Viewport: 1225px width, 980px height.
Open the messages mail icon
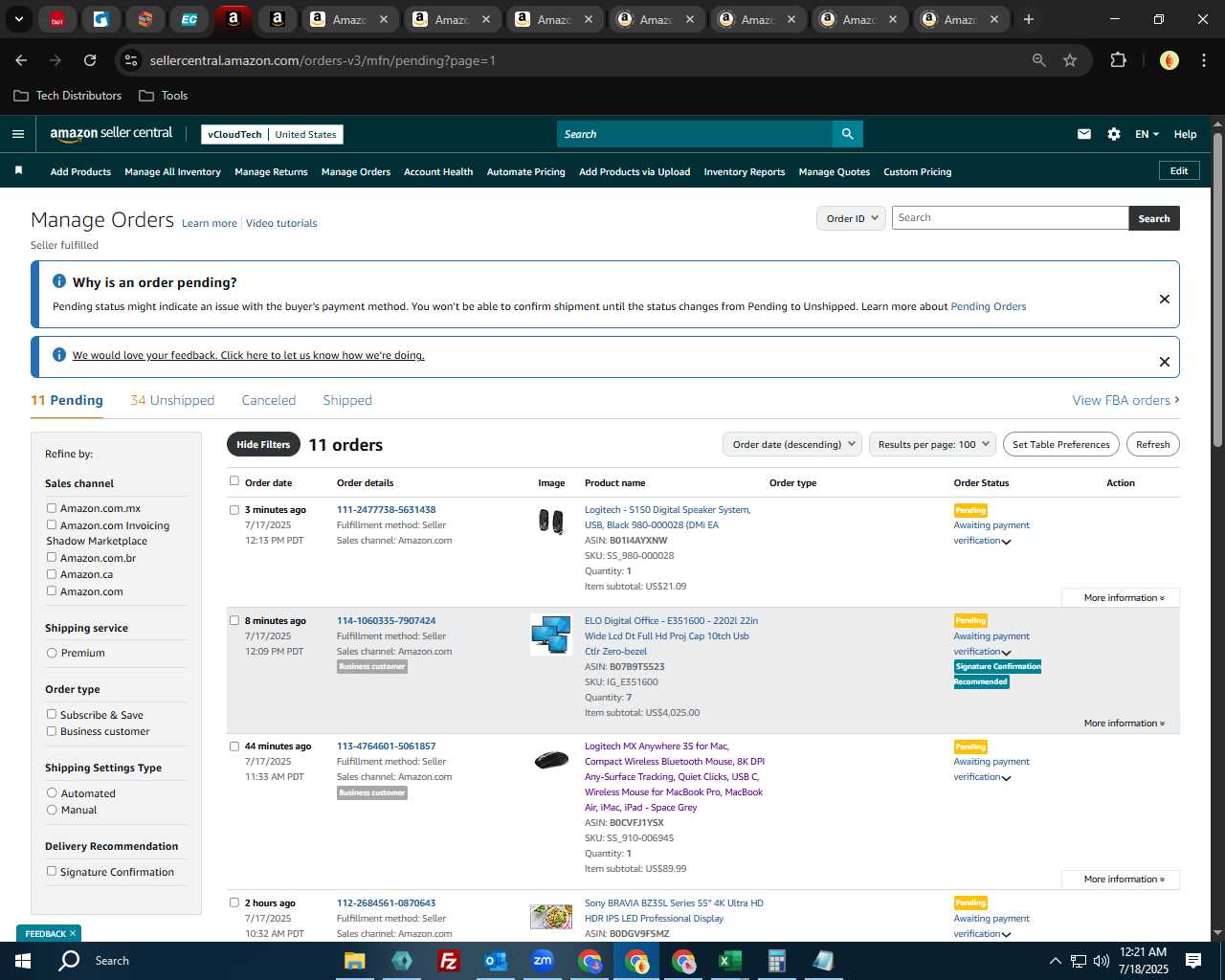click(1084, 134)
